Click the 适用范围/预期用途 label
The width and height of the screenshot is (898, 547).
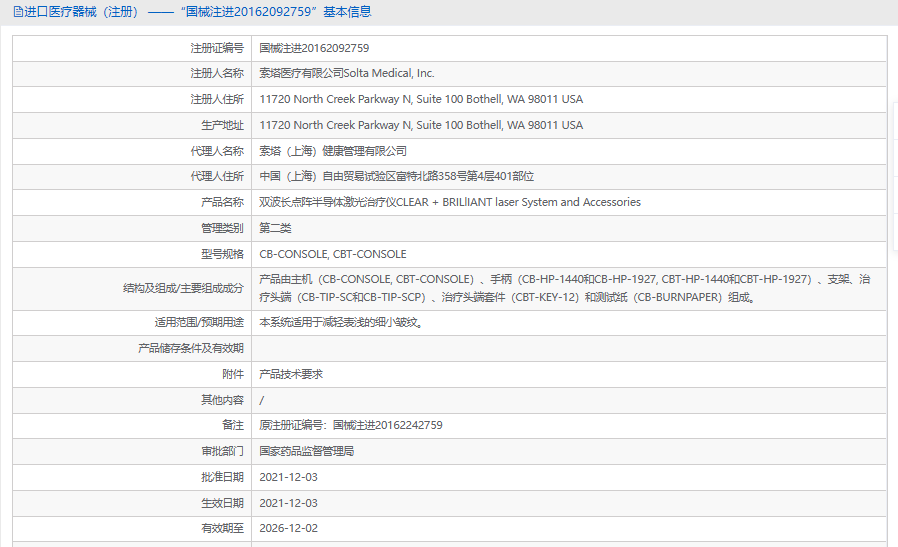click(x=199, y=322)
